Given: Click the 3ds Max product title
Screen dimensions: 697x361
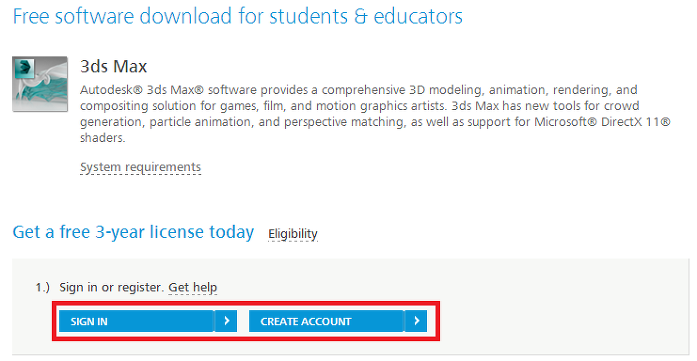Looking at the screenshot, I should [113, 67].
